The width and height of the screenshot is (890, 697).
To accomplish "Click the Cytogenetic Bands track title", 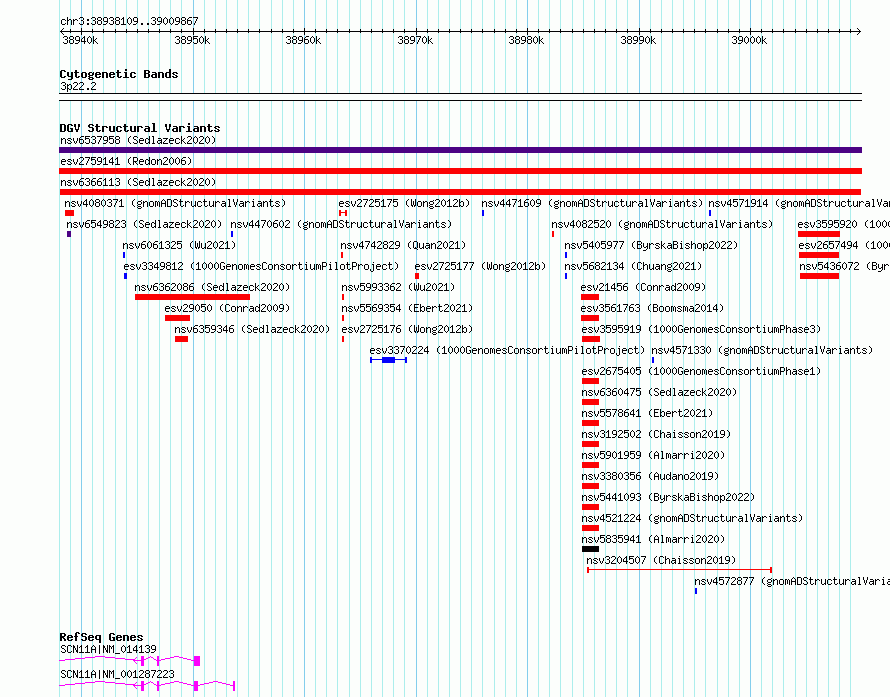I will pyautogui.click(x=119, y=74).
